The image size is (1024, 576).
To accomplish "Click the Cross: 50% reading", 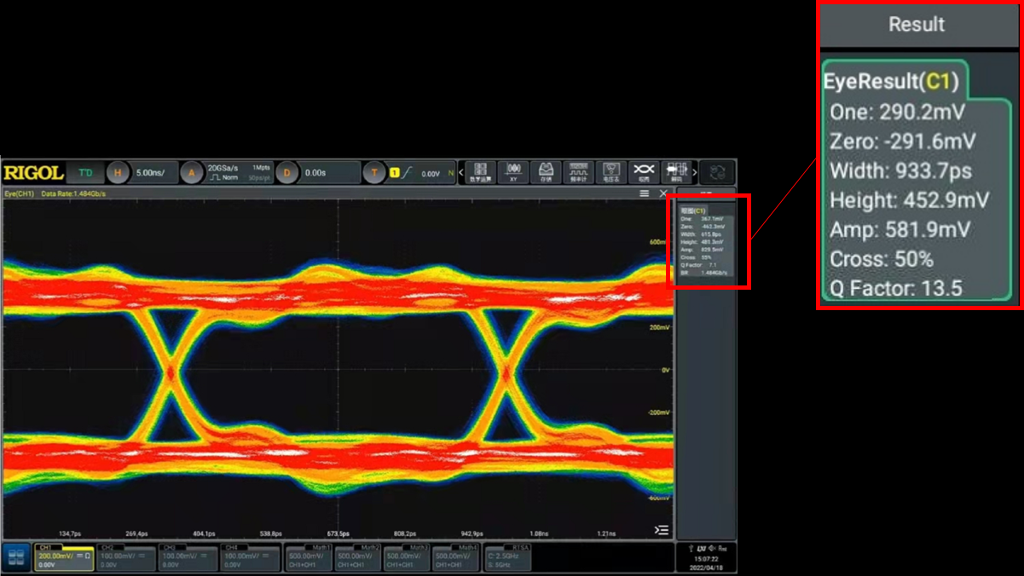I will 882,259.
